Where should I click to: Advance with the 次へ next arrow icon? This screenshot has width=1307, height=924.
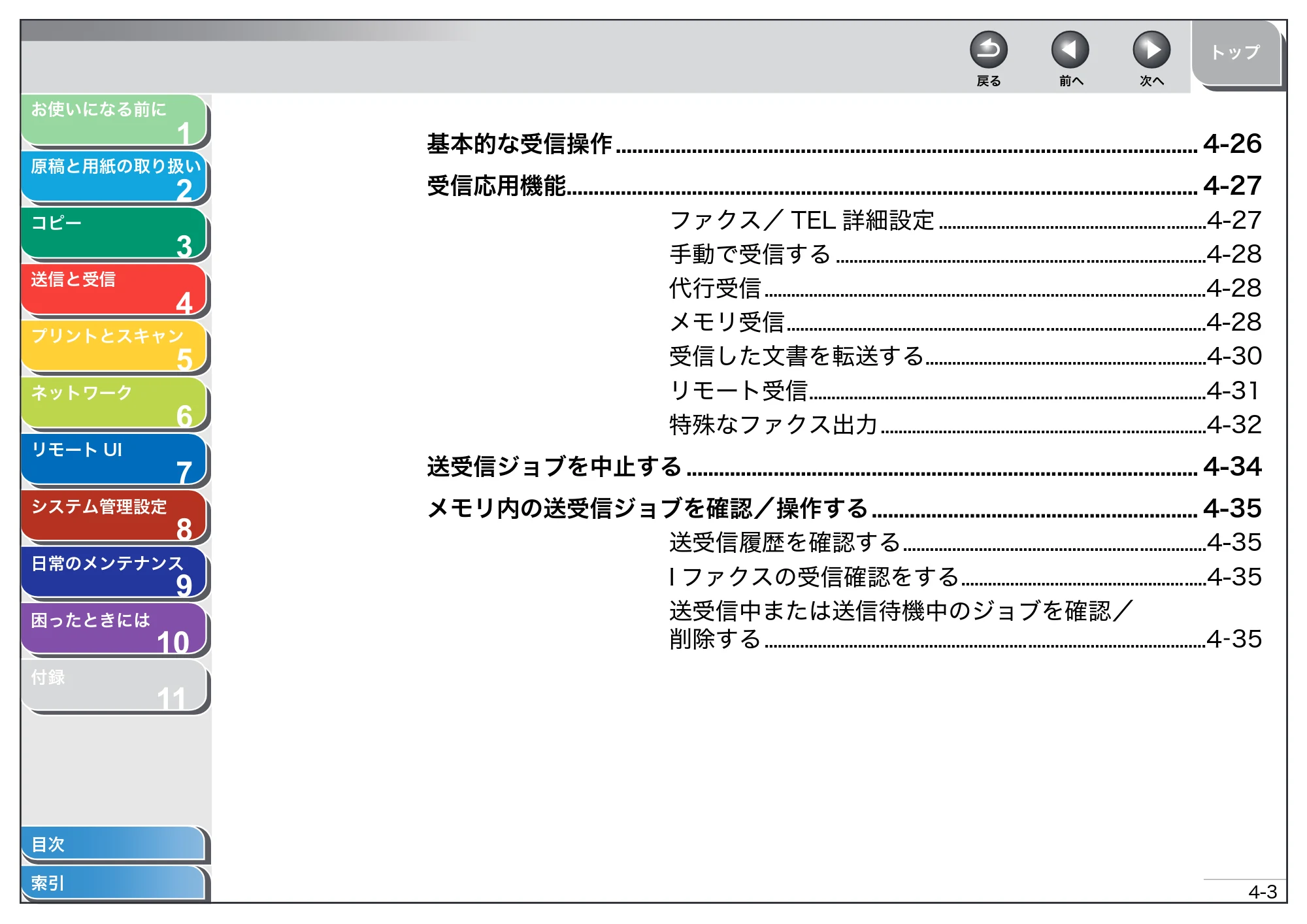tap(1151, 50)
